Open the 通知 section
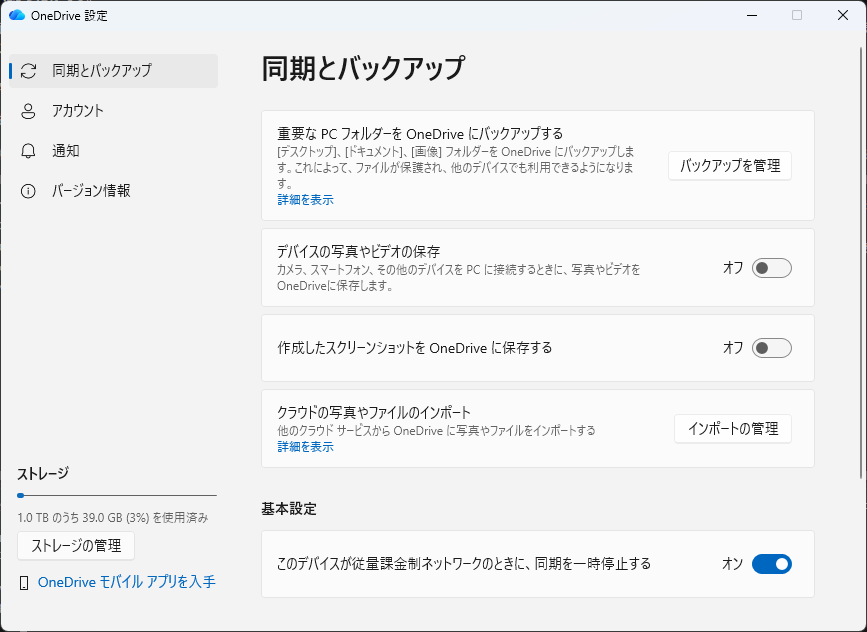 click(x=113, y=151)
